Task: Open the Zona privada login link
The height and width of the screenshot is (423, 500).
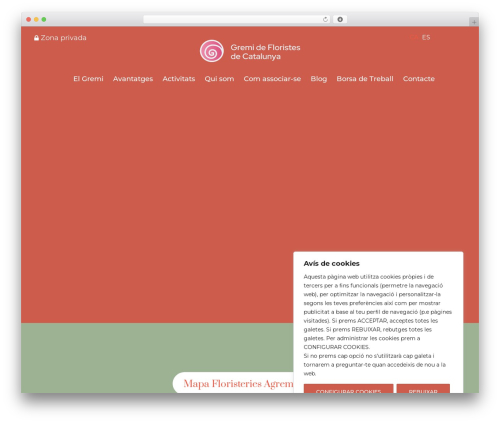Action: click(x=60, y=38)
